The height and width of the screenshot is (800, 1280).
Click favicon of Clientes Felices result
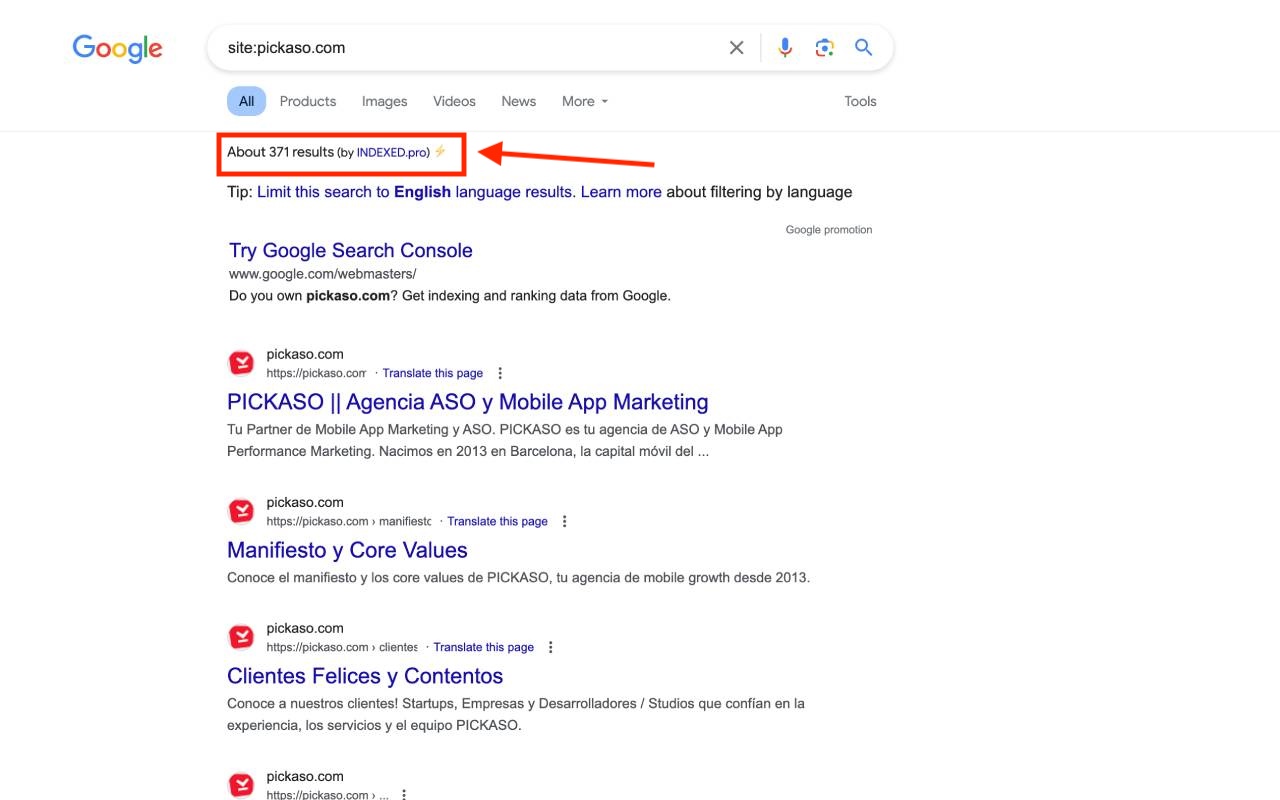(x=241, y=637)
